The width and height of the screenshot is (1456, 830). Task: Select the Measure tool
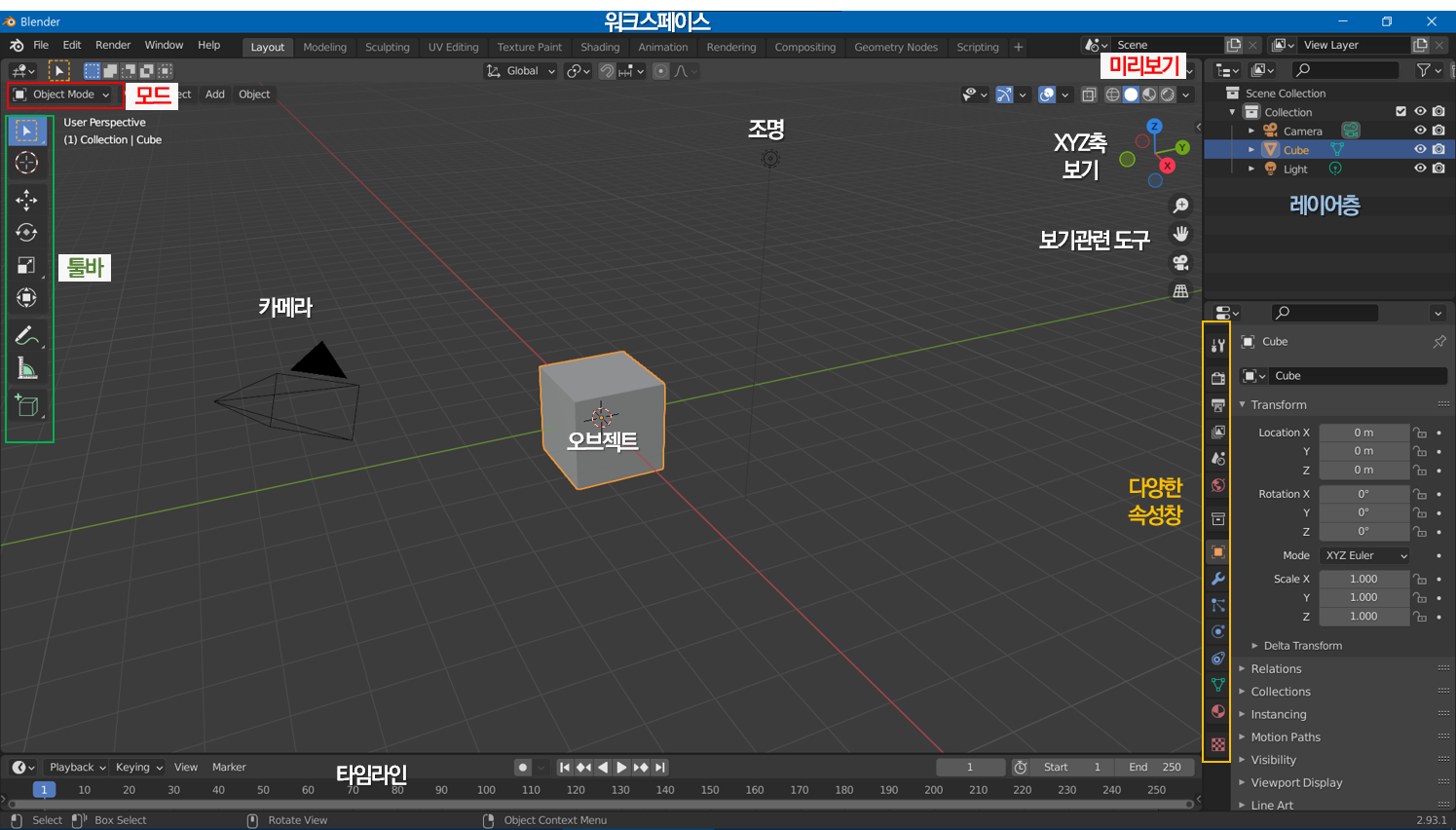27,368
